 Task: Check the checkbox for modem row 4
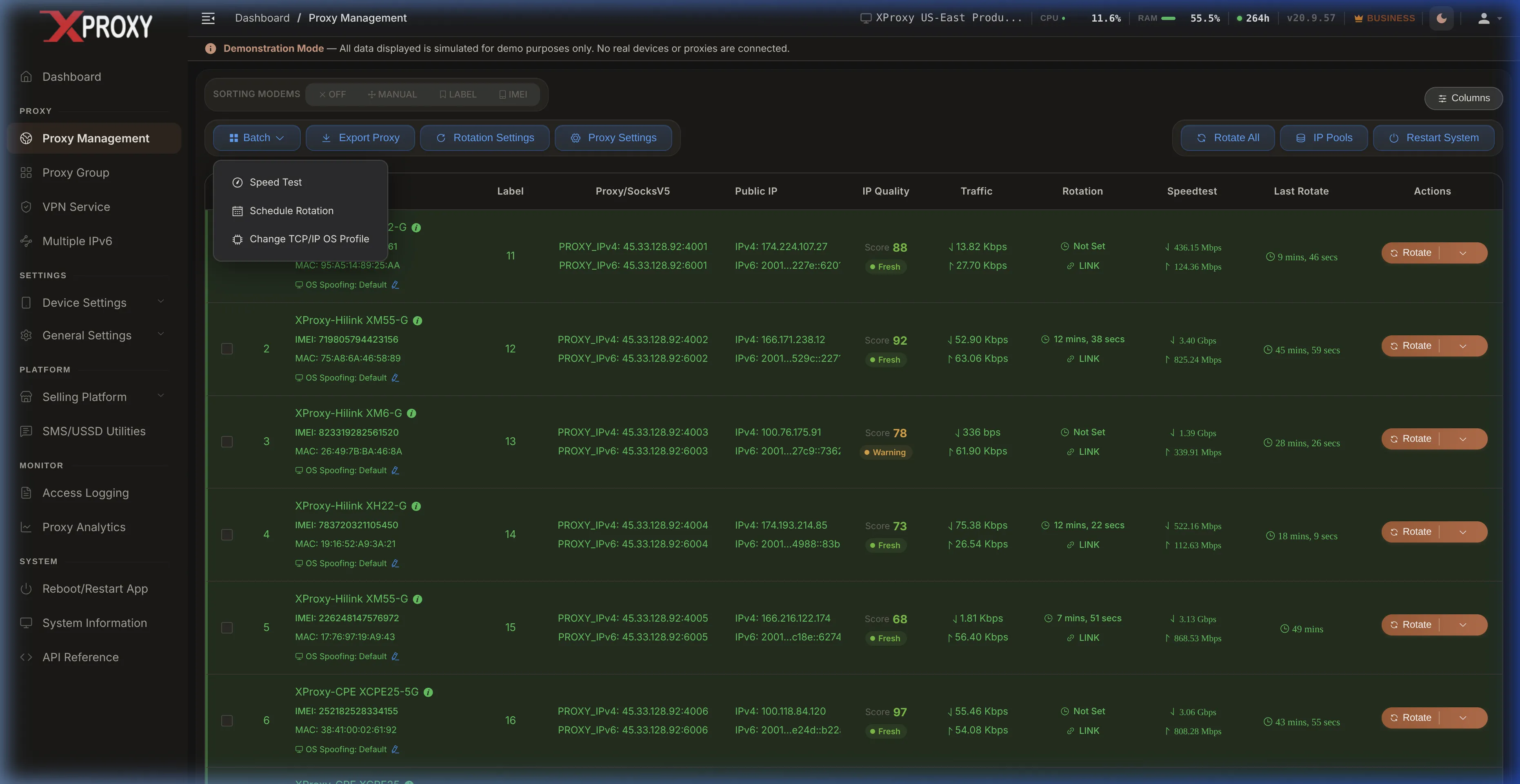point(227,535)
